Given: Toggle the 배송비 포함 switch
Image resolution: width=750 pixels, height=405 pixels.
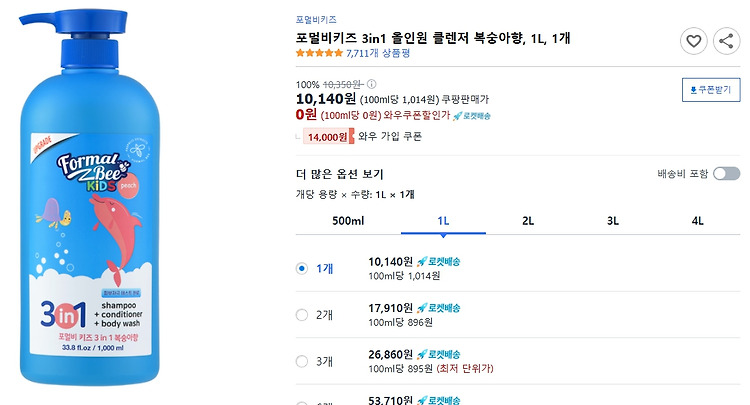Looking at the screenshot, I should click(726, 174).
